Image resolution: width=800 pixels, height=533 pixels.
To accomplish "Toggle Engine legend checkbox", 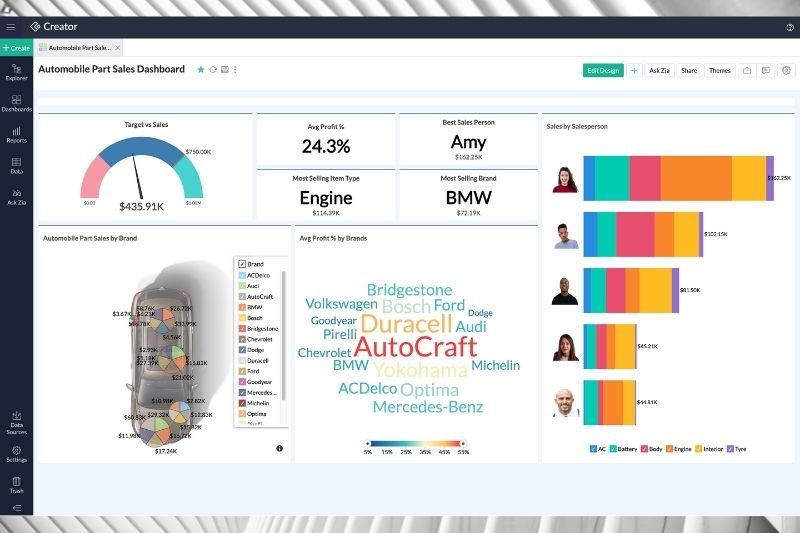I will coord(669,449).
